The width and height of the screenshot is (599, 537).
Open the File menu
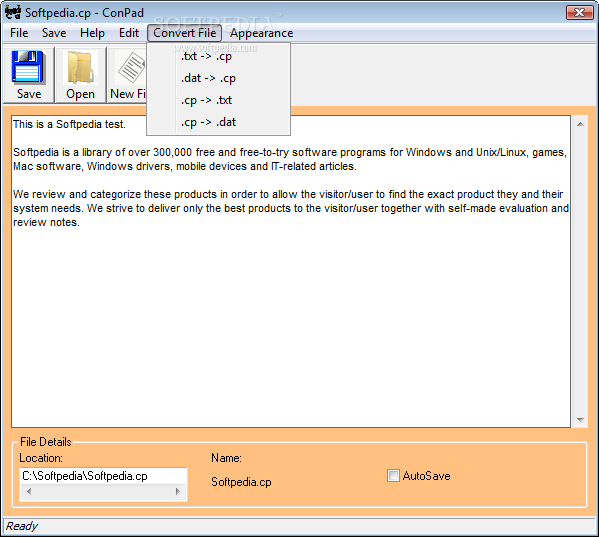click(x=19, y=33)
